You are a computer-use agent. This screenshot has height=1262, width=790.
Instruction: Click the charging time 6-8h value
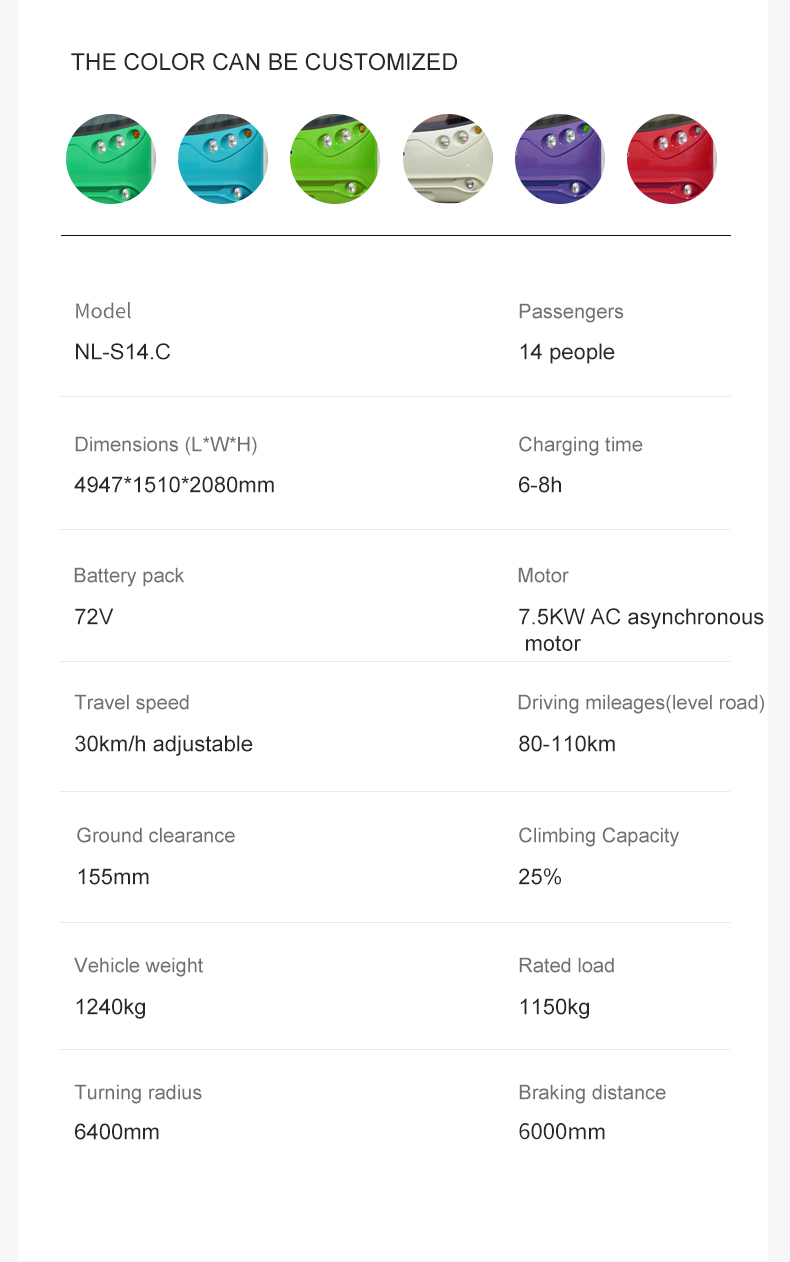(x=540, y=485)
